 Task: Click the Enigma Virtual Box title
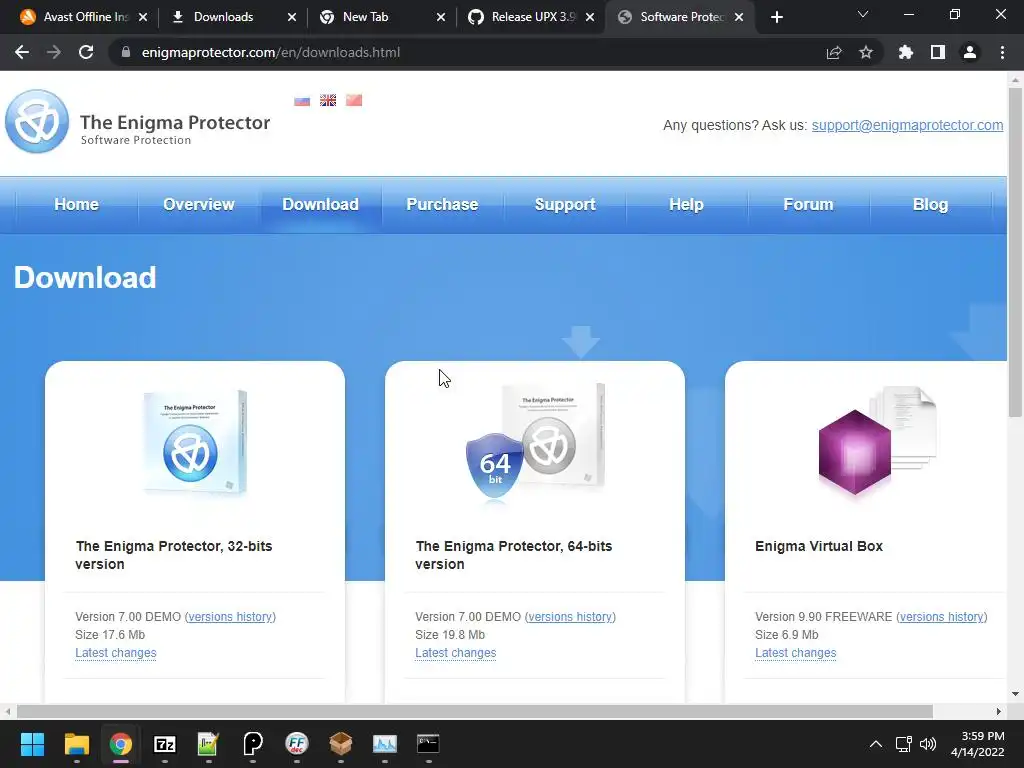click(x=819, y=546)
